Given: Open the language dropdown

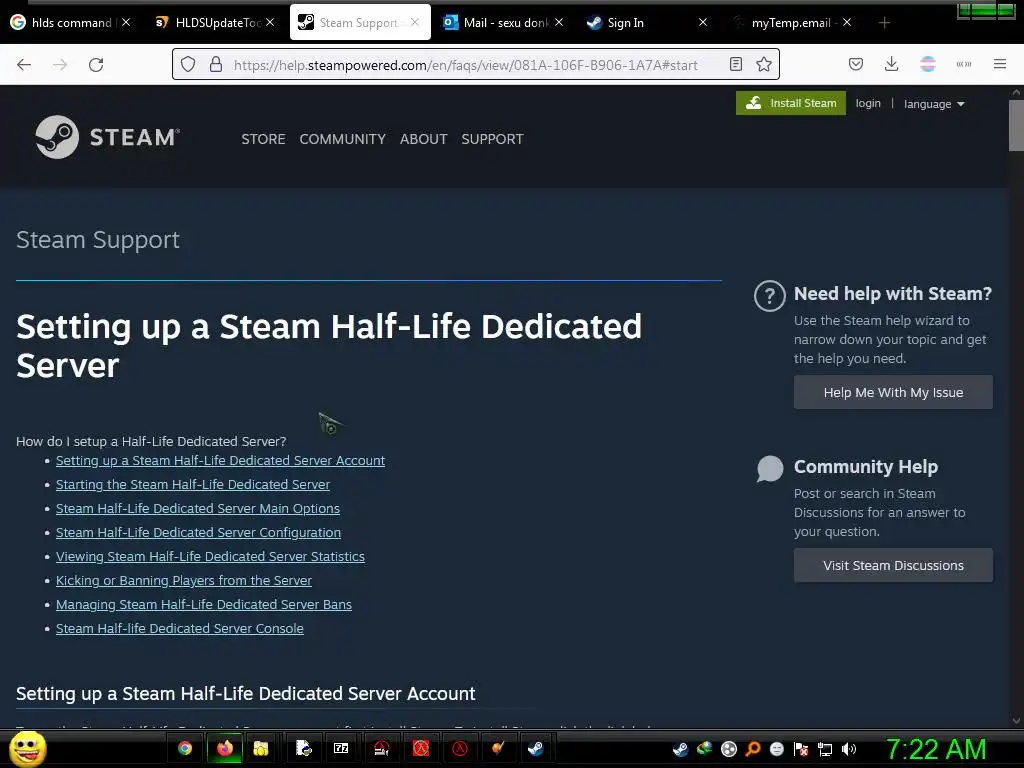Looking at the screenshot, I should coord(934,104).
